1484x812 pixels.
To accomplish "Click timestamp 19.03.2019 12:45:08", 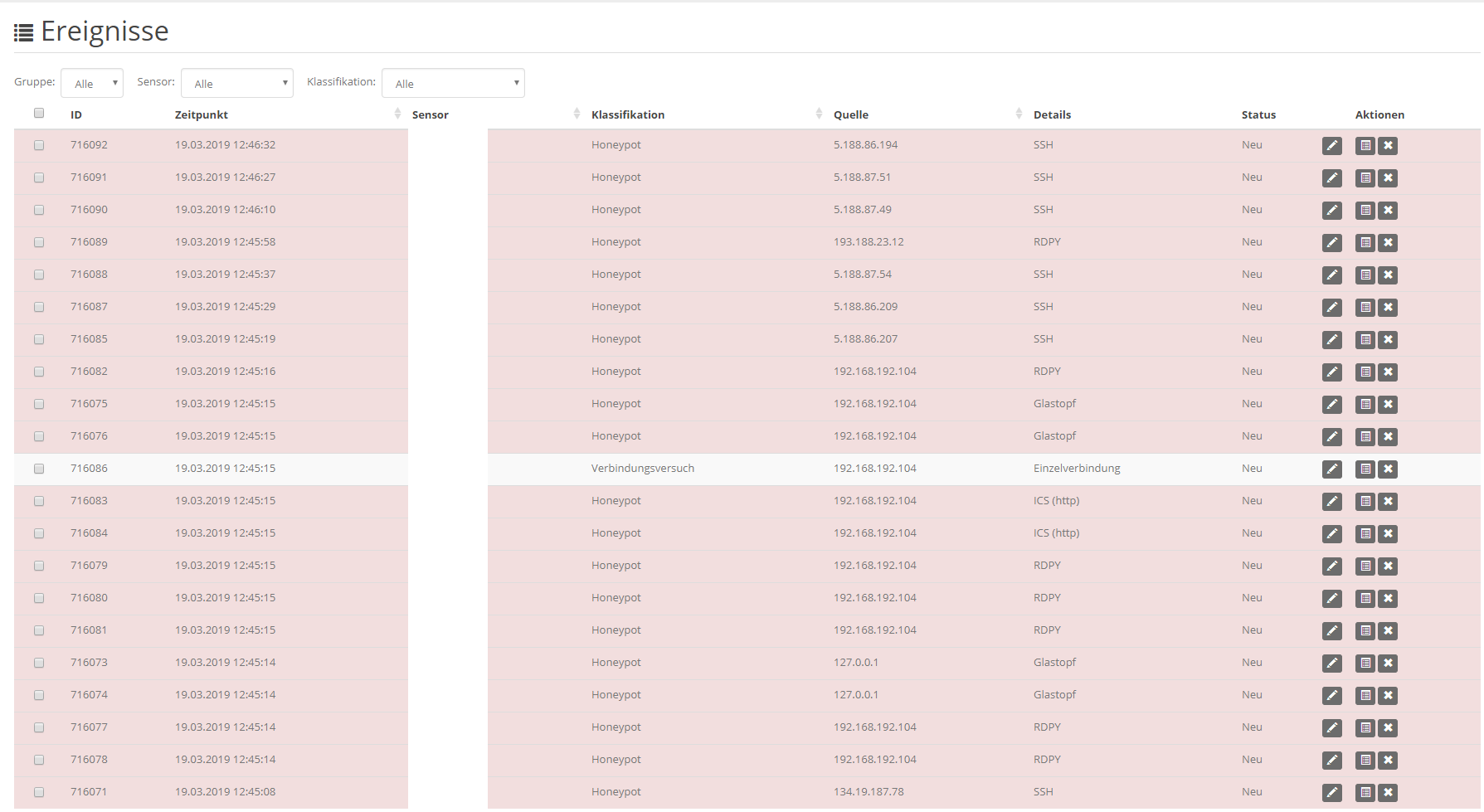I will (x=225, y=792).
